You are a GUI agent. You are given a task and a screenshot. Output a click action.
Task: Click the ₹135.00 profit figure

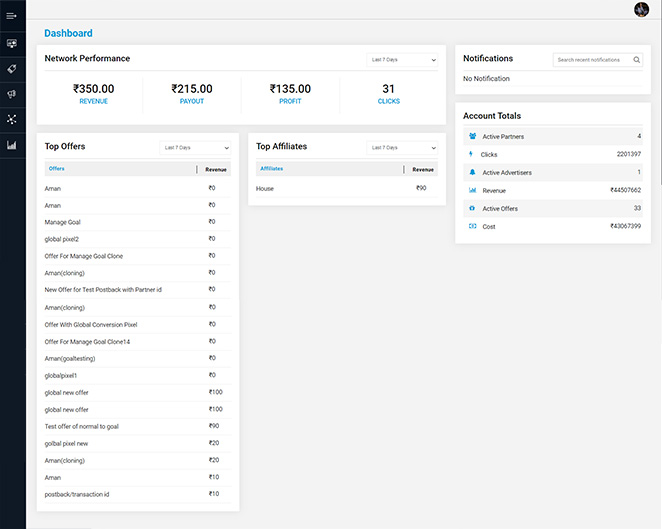(x=290, y=89)
